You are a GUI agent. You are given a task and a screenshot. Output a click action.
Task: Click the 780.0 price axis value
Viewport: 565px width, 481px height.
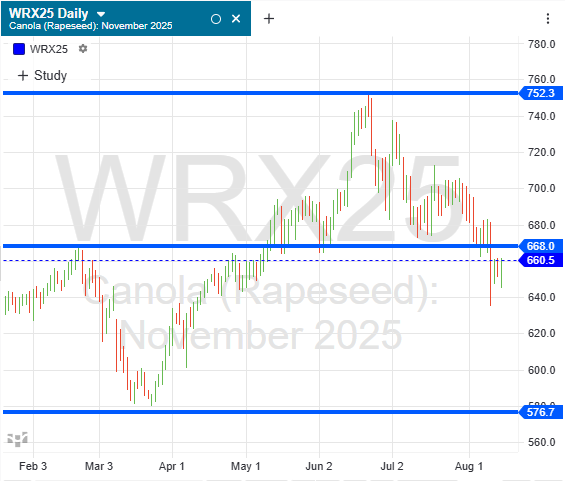coord(542,44)
